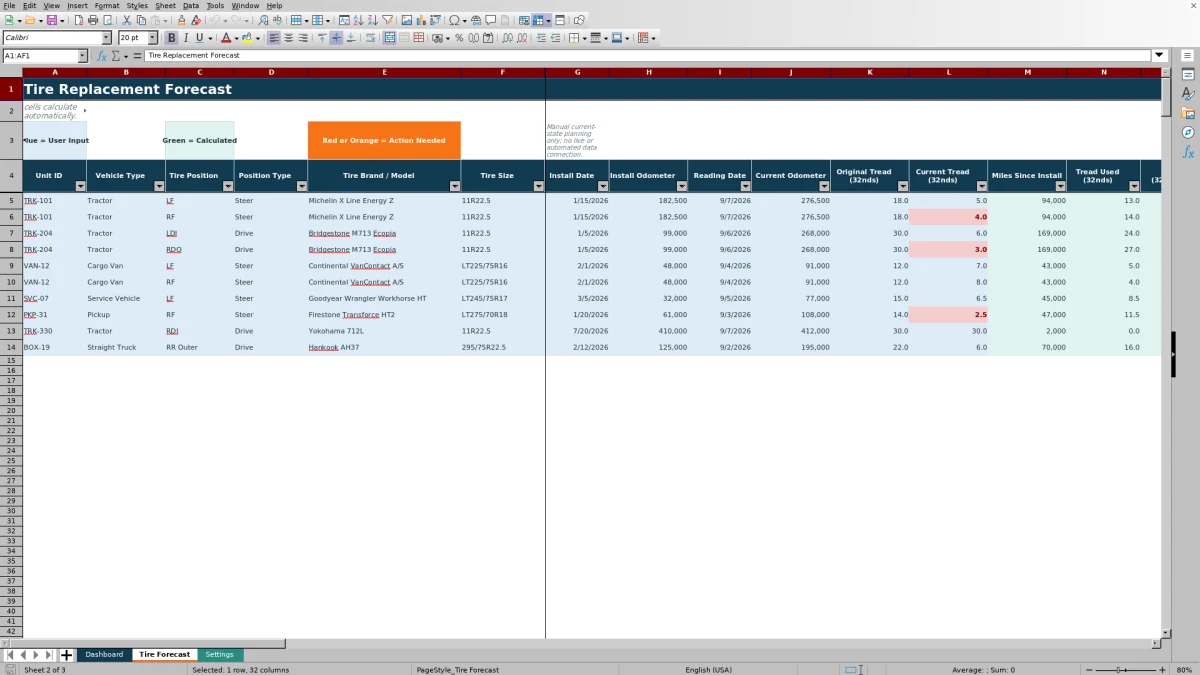The width and height of the screenshot is (1200, 675).
Task: Click the Formula equals button
Action: click(x=135, y=56)
